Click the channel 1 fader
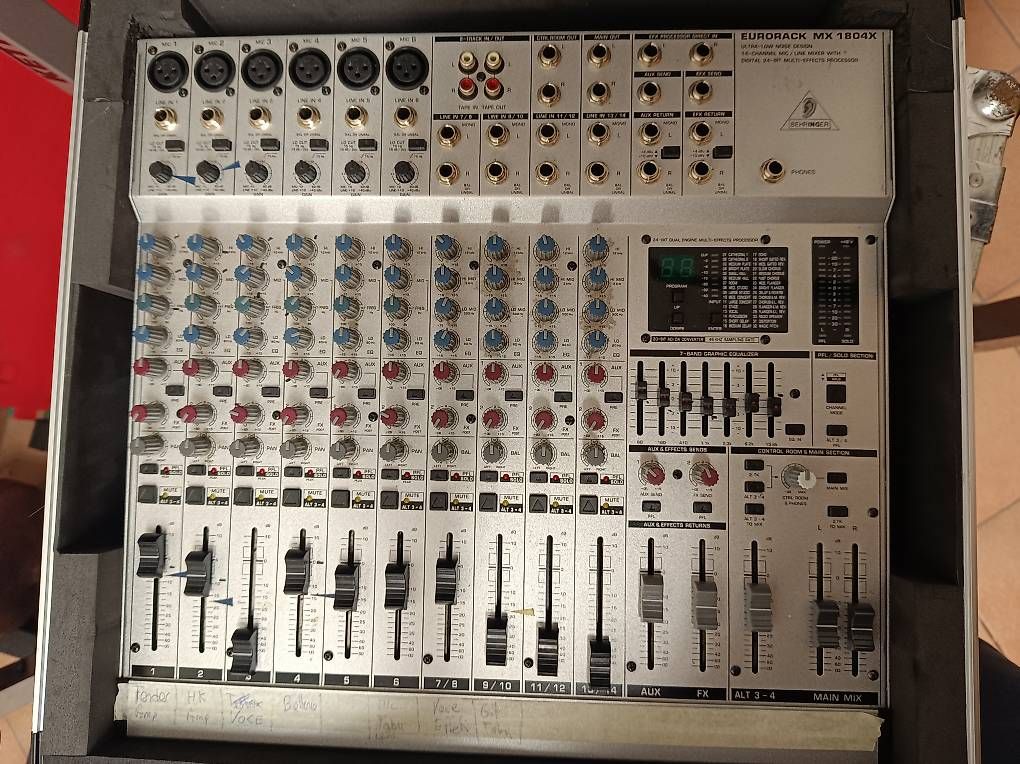Screen dimensions: 1020x764 pos(152,555)
